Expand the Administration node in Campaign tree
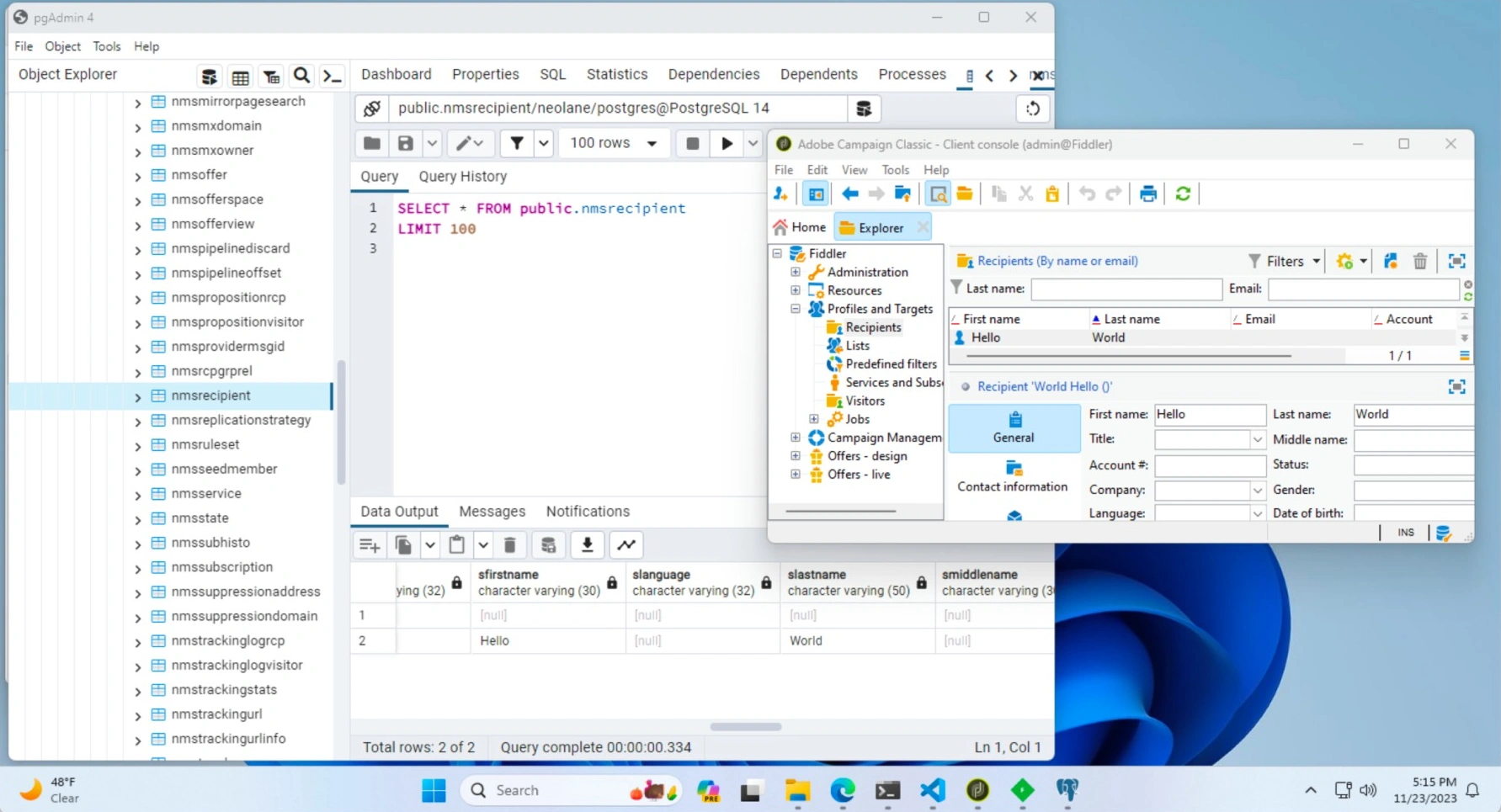The image size is (1501, 812). [796, 272]
